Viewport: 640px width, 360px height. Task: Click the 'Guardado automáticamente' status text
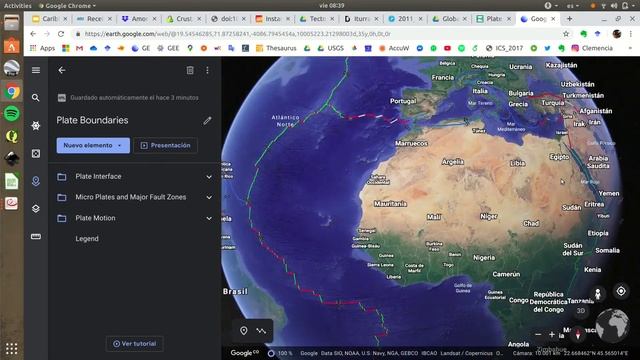[134, 98]
